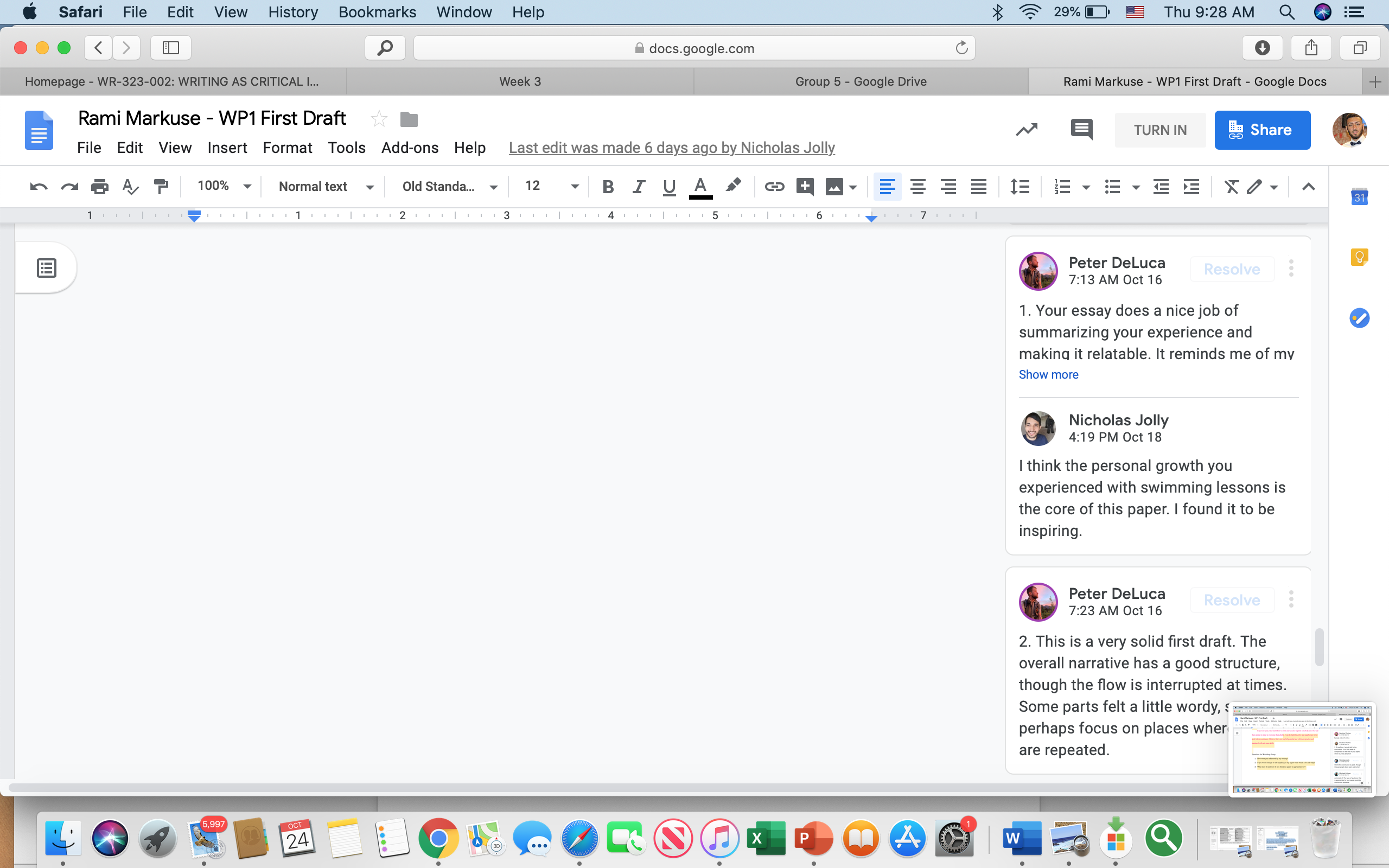Toggle Safari sidebar

click(170, 48)
